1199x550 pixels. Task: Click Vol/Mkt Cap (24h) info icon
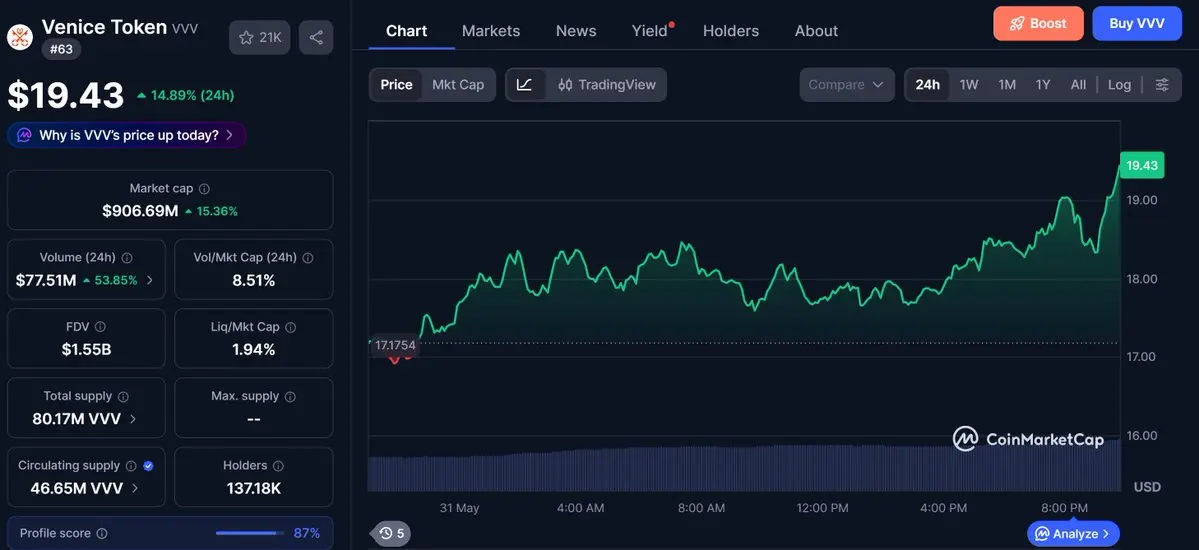point(308,258)
